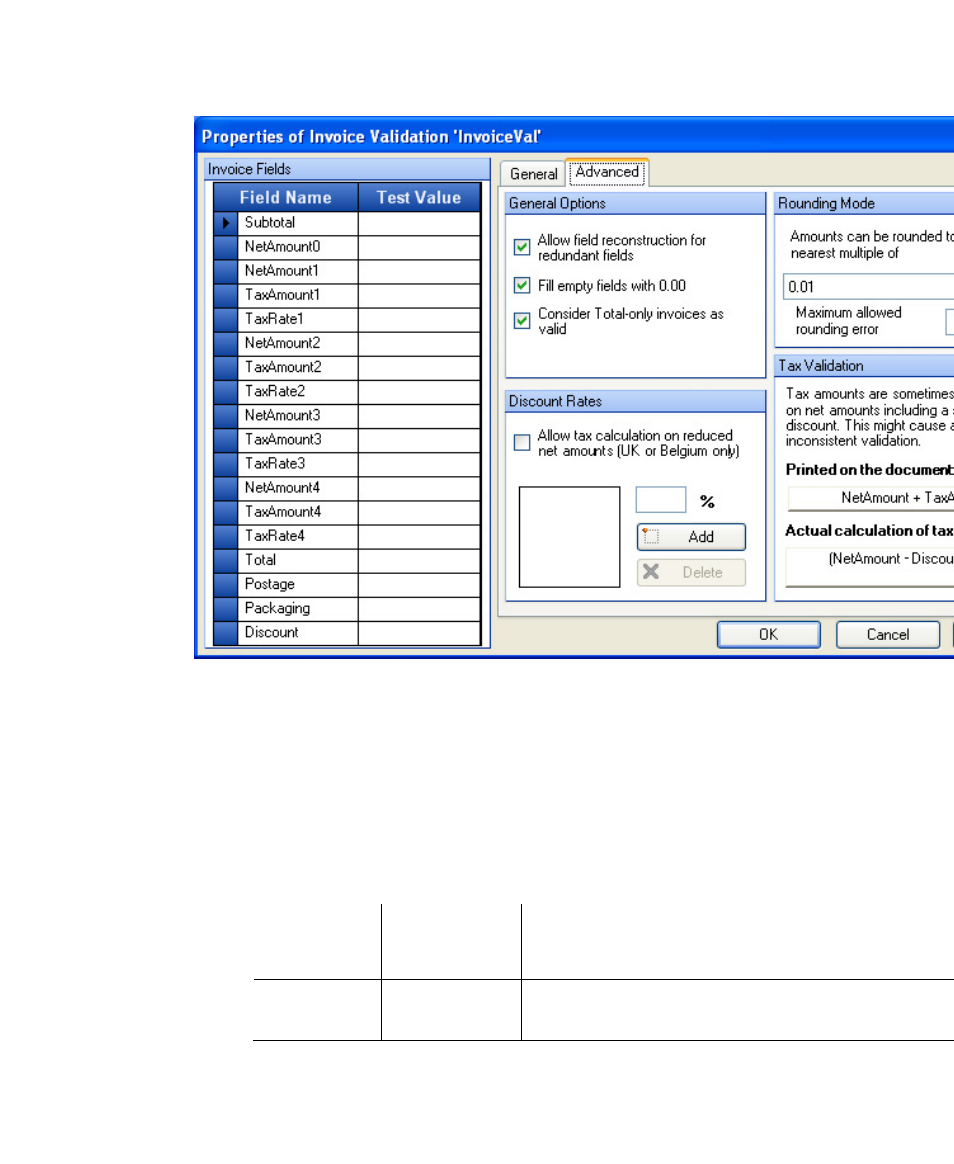Screen dimensions: 954x1164
Task: Click the discount rate percent input field
Action: tap(661, 500)
